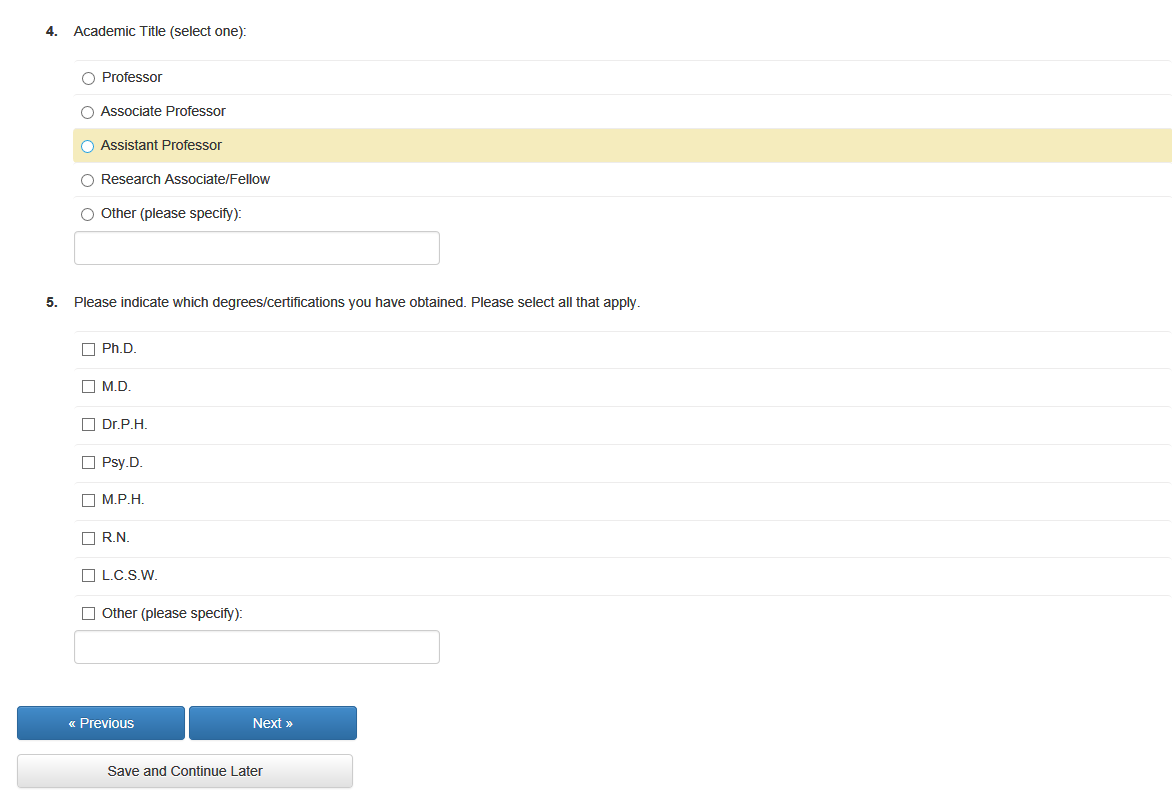Check the Psy.D. option
1172x804 pixels.
click(88, 463)
